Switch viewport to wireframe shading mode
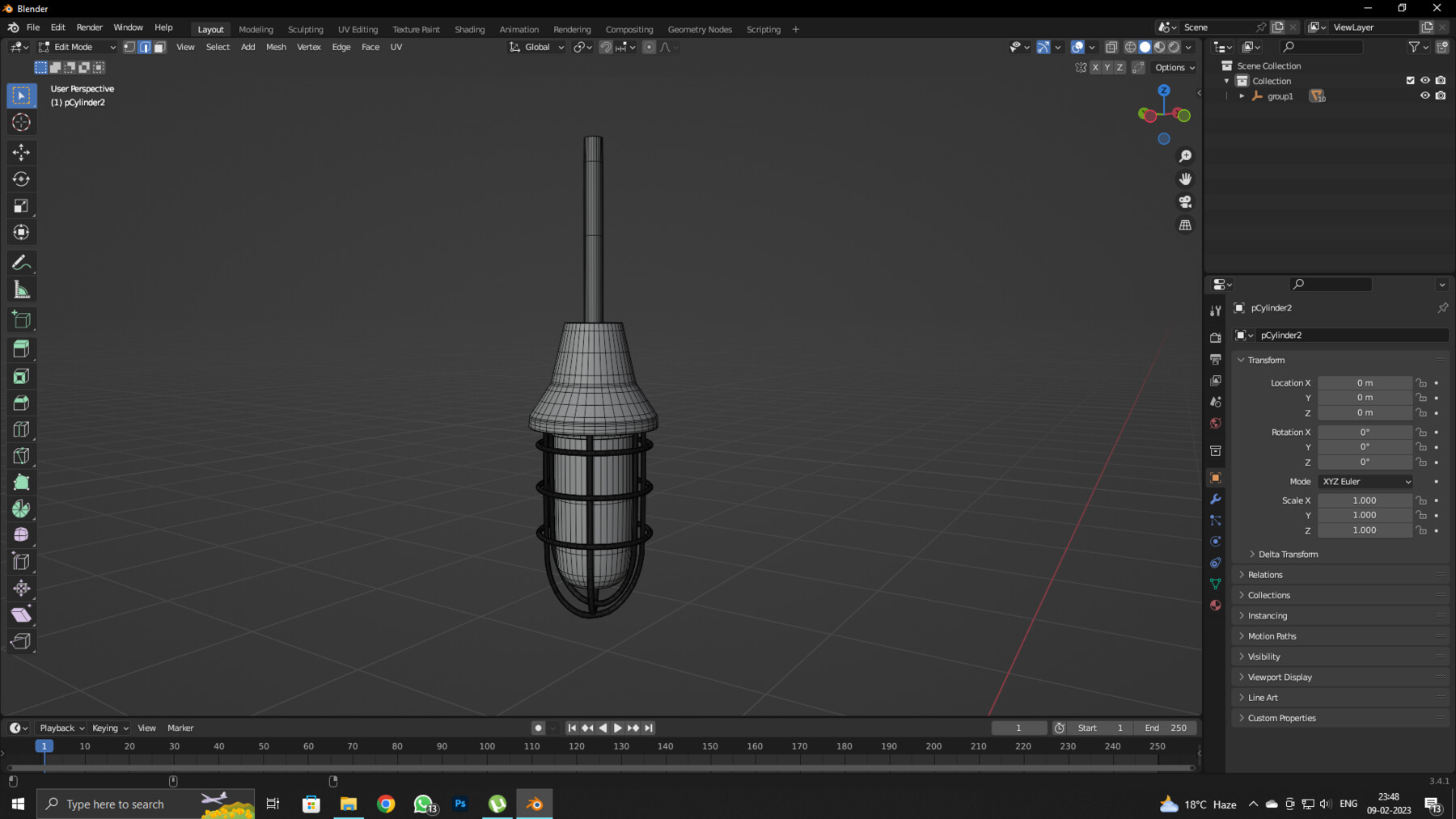1456x819 pixels. [x=1130, y=47]
